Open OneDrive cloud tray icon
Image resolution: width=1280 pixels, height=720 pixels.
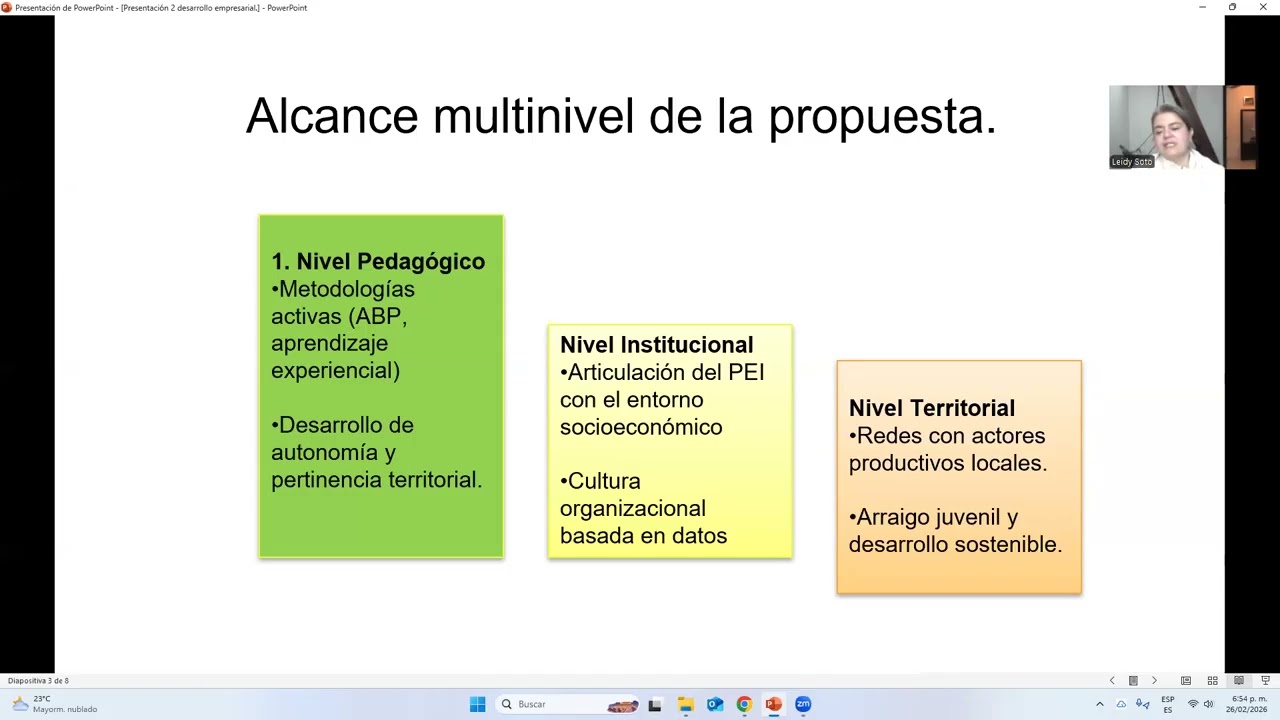[1121, 704]
